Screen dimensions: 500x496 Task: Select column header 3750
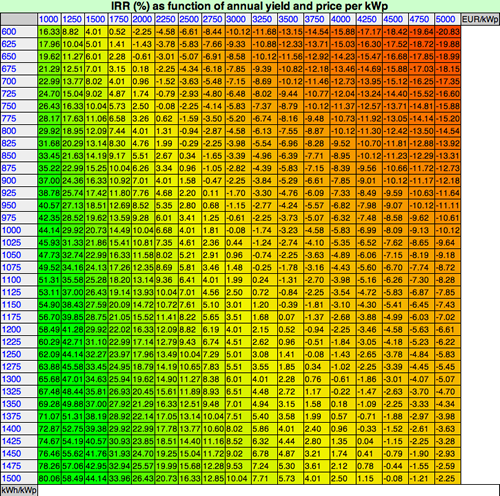pyautogui.click(x=317, y=19)
